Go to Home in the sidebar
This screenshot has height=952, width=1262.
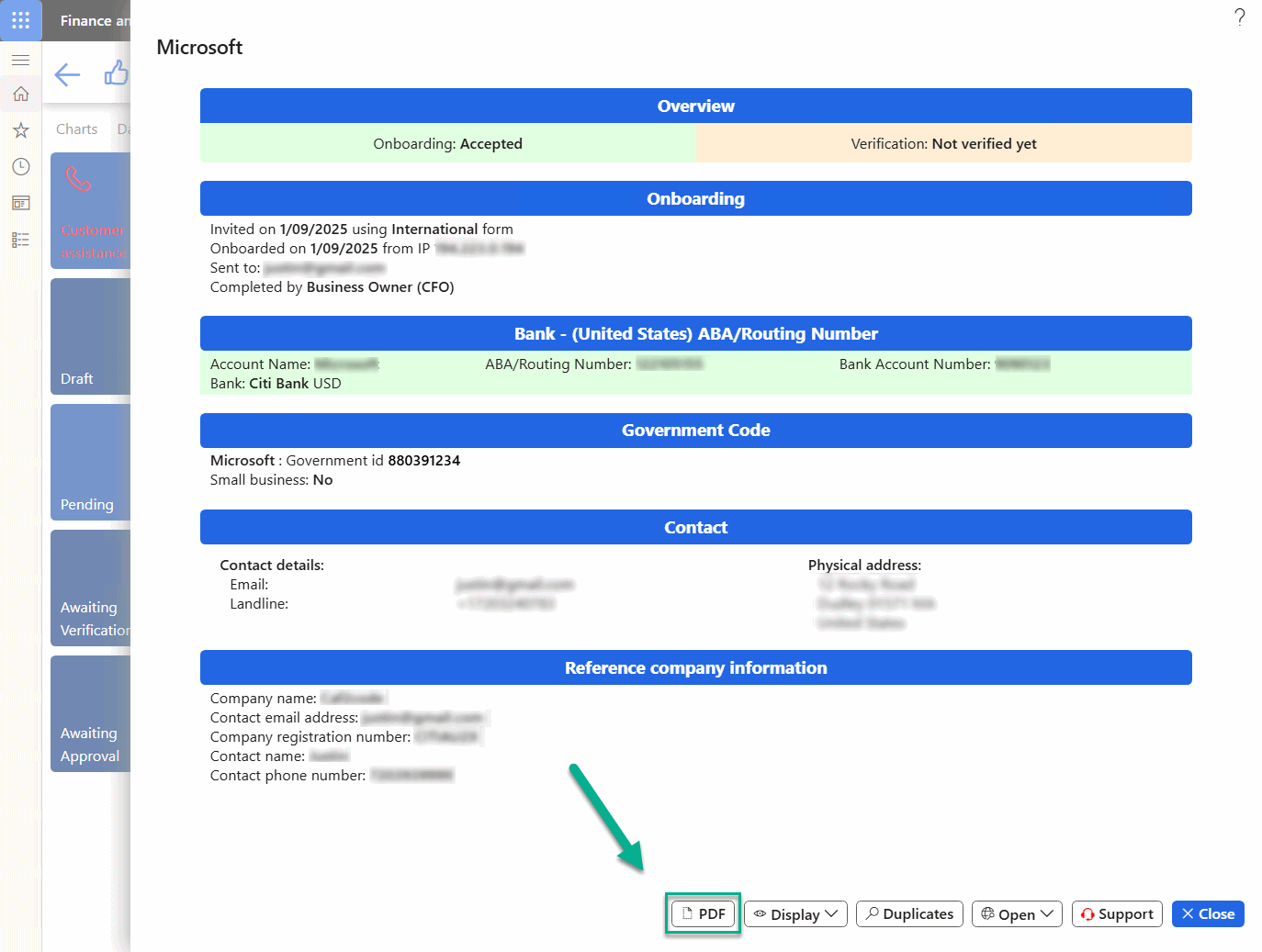(x=20, y=94)
